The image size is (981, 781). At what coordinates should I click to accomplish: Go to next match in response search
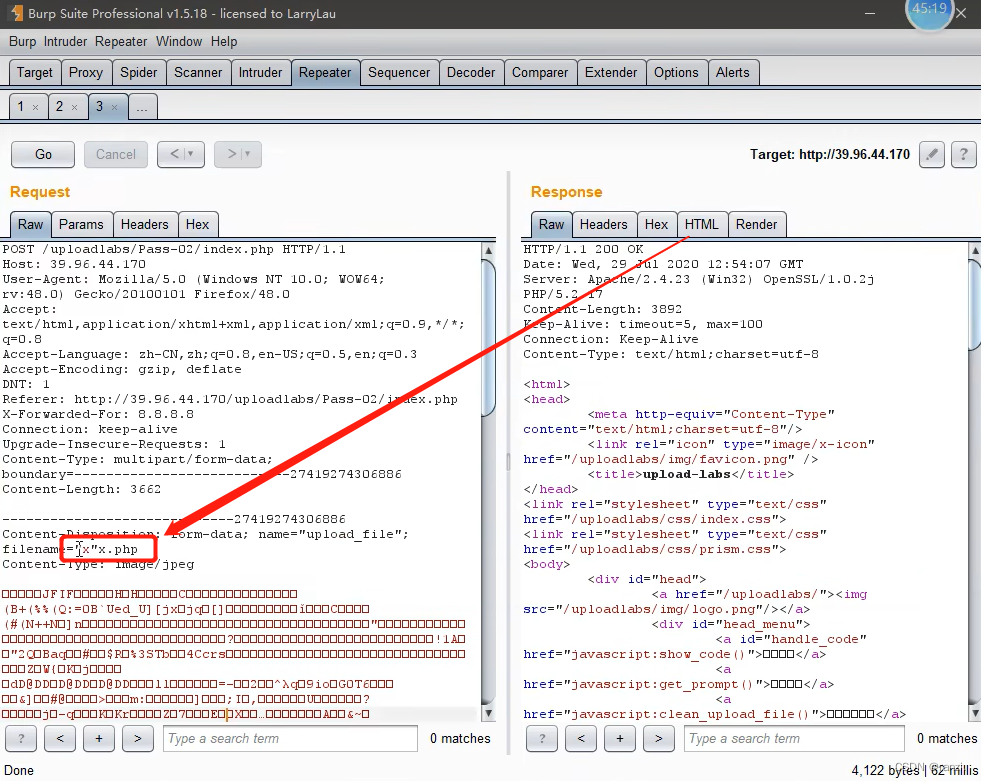(x=659, y=738)
